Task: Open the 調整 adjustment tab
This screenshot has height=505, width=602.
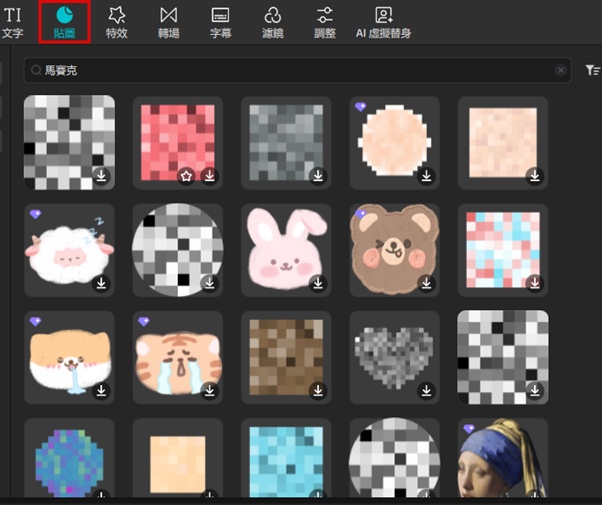Action: click(x=325, y=21)
